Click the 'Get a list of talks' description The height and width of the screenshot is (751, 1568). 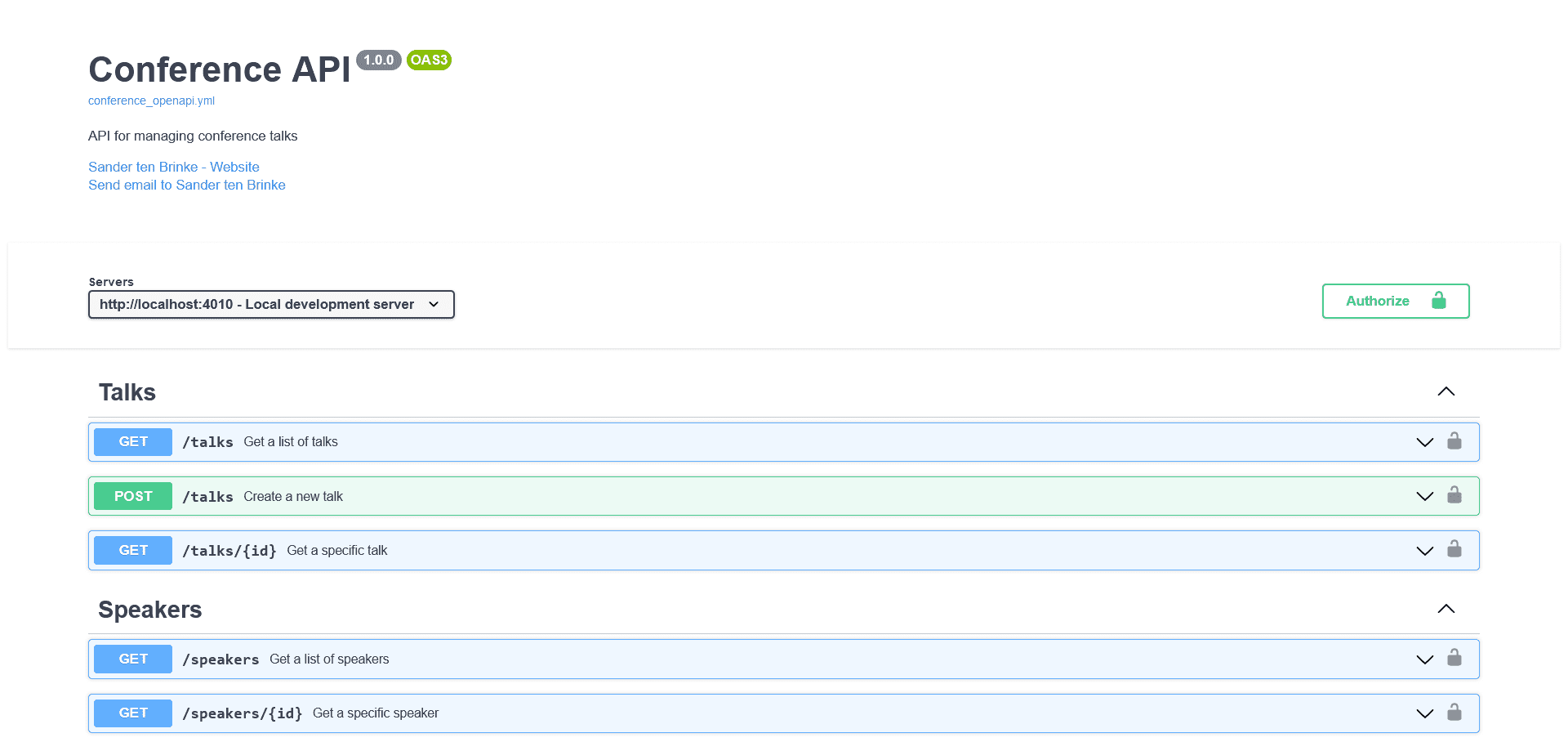tap(291, 441)
